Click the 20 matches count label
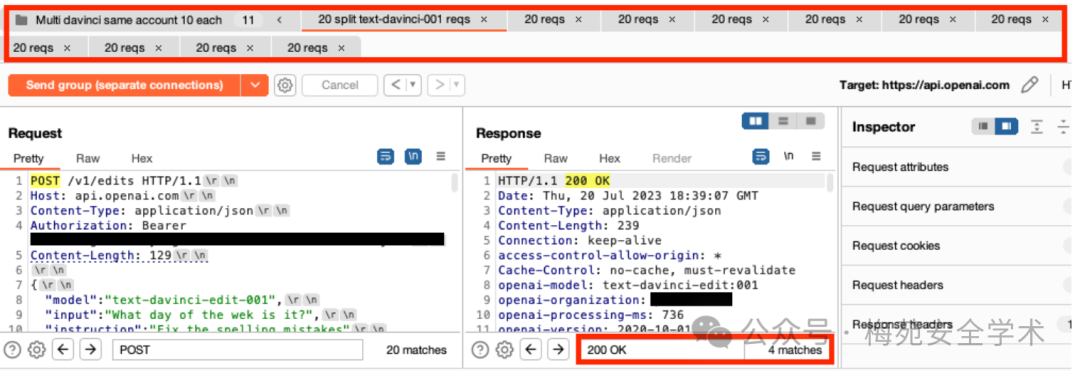The width and height of the screenshot is (1080, 376). [416, 350]
